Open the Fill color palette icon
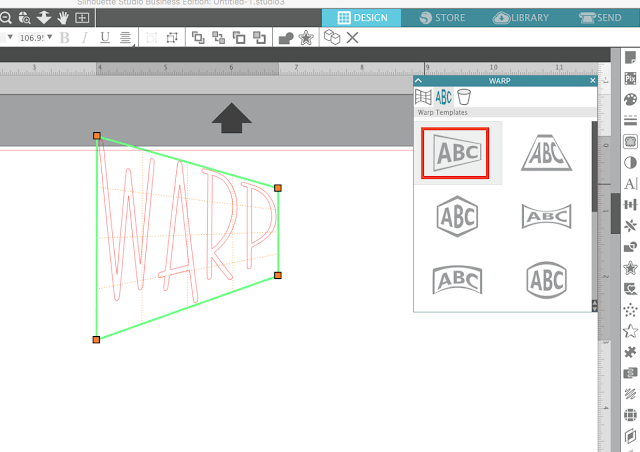 pyautogui.click(x=630, y=100)
